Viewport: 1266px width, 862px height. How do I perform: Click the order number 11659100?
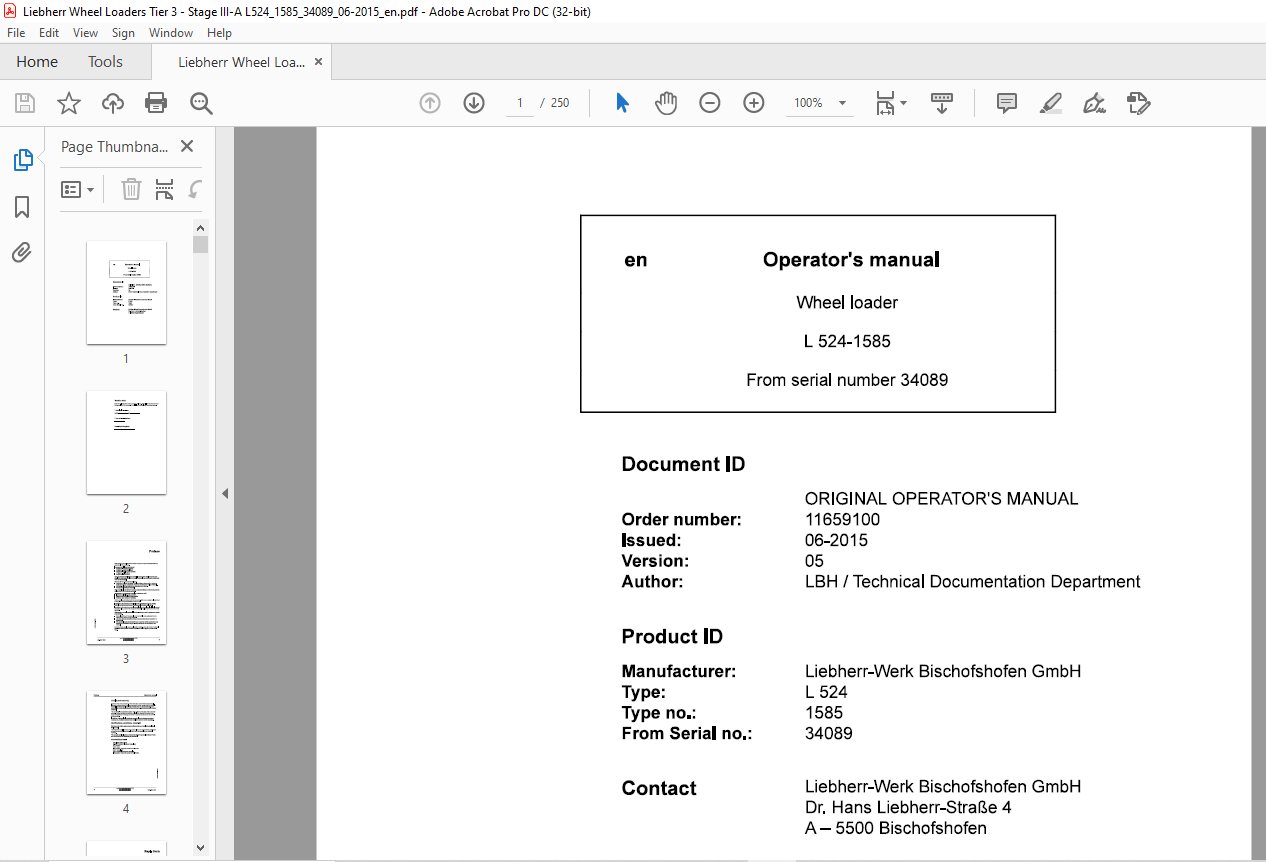(842, 519)
